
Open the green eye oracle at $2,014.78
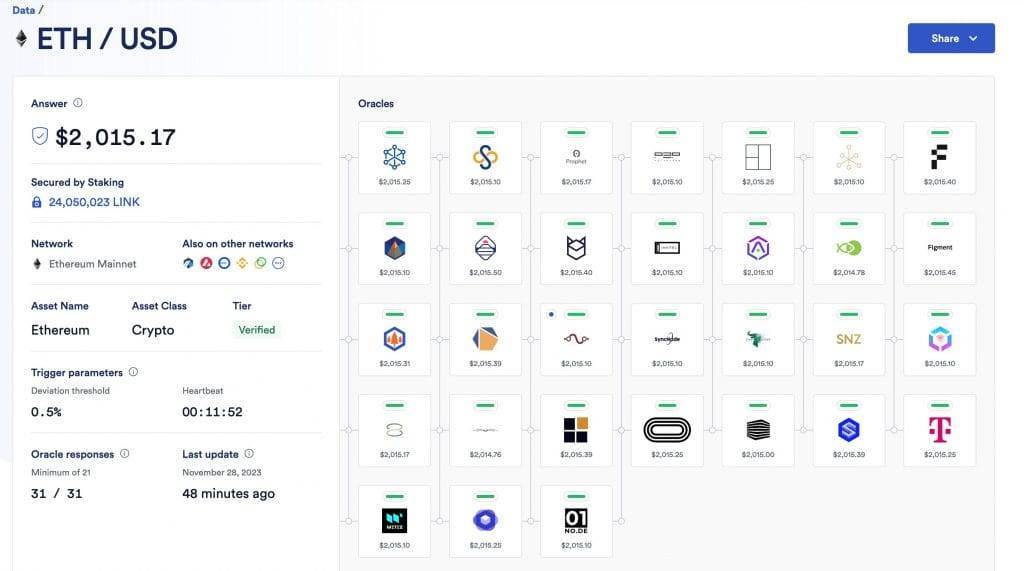pyautogui.click(x=848, y=248)
